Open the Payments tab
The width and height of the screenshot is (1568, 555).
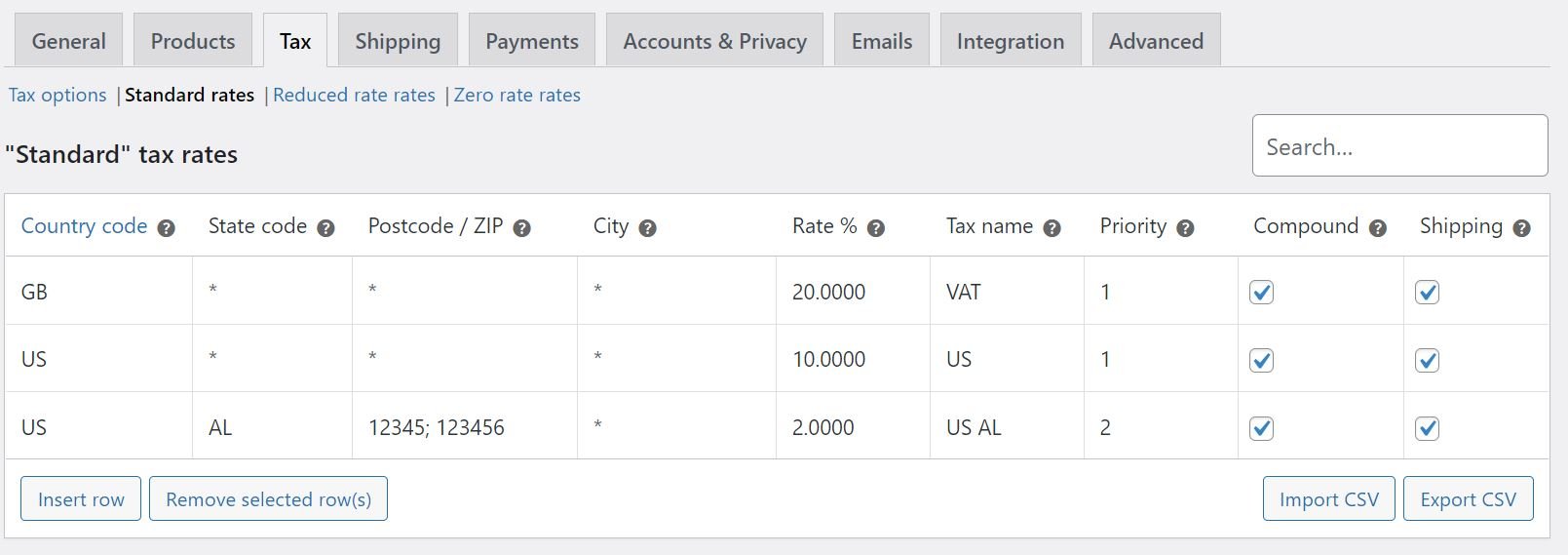point(532,41)
